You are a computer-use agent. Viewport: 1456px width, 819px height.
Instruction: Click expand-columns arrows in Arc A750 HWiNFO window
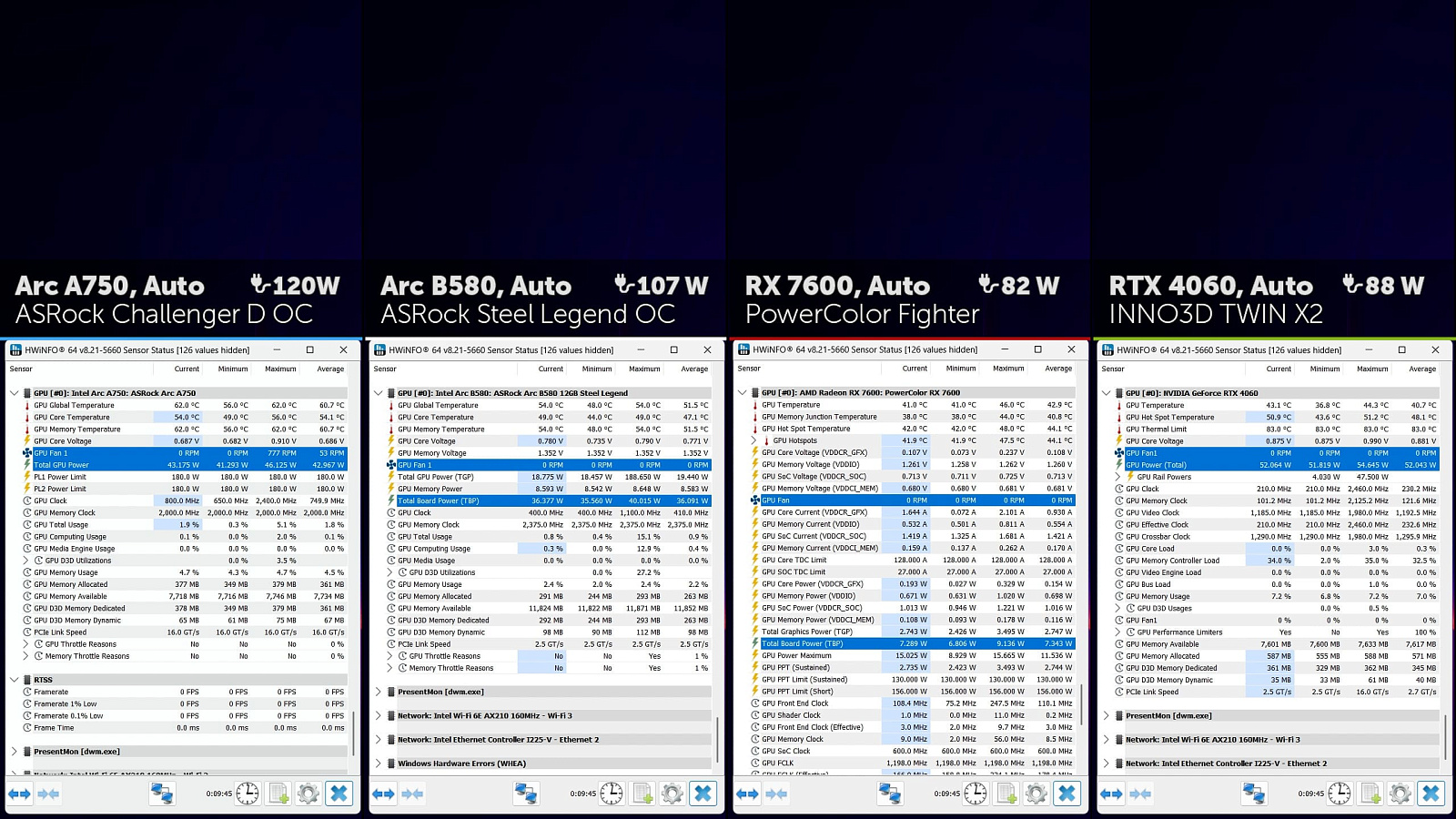[19, 794]
